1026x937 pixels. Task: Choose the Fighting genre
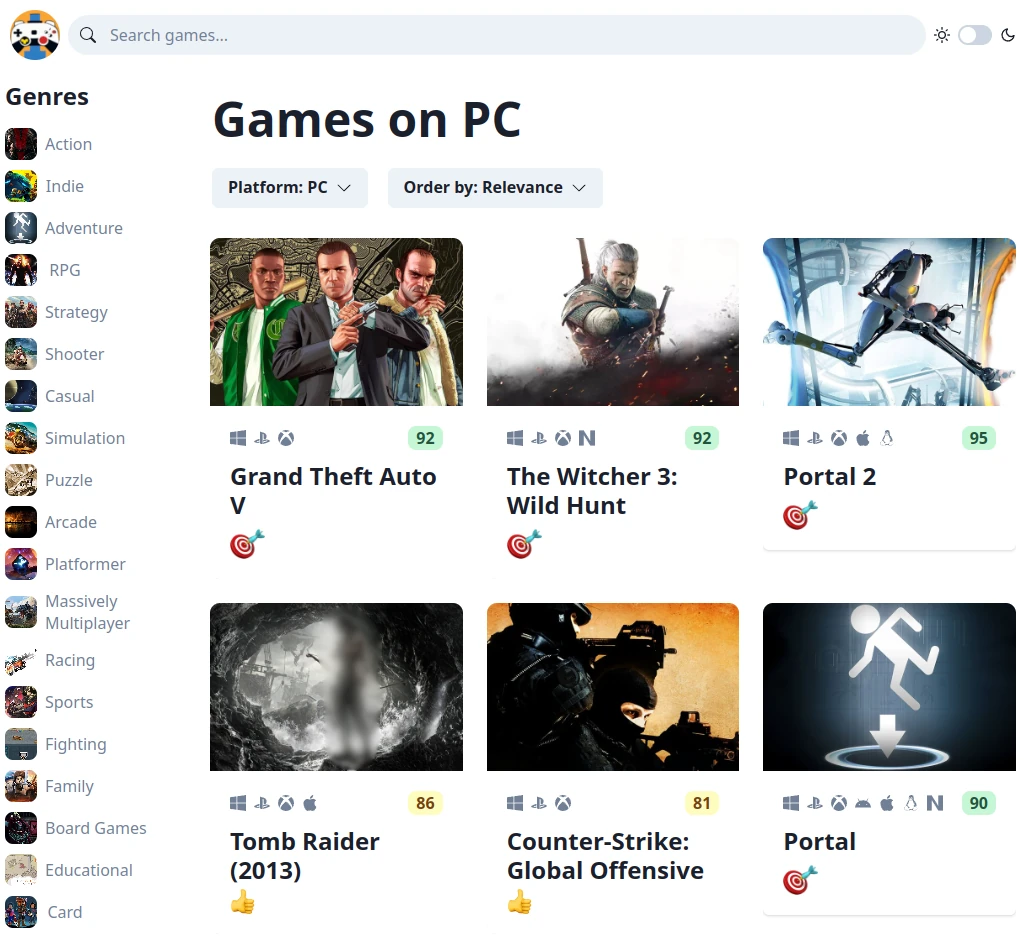pyautogui.click(x=76, y=744)
